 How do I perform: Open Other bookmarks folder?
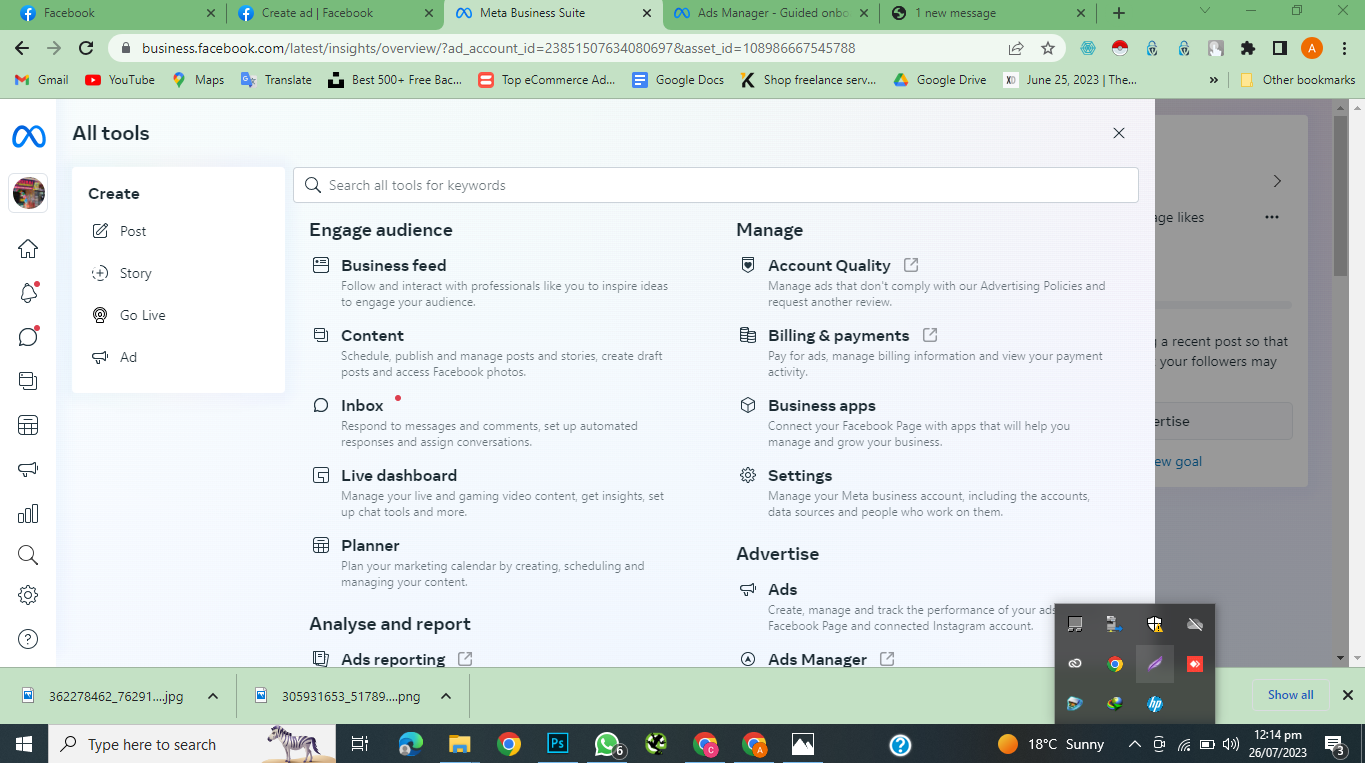1297,80
